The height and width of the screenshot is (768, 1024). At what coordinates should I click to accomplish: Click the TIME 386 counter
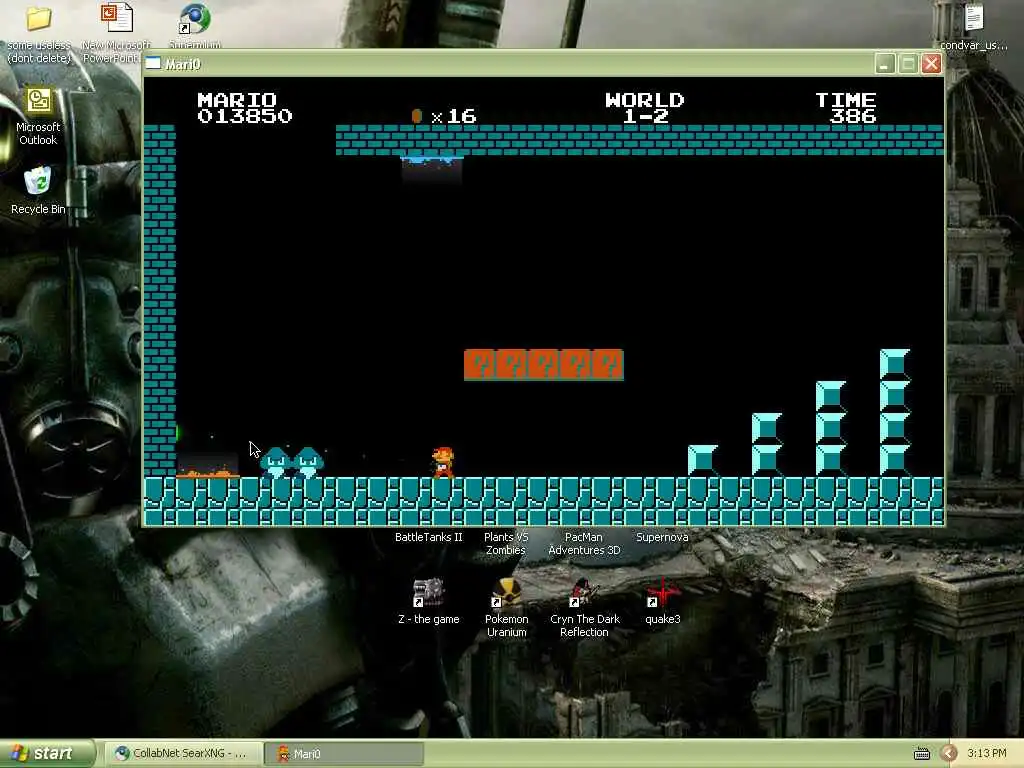pos(846,108)
